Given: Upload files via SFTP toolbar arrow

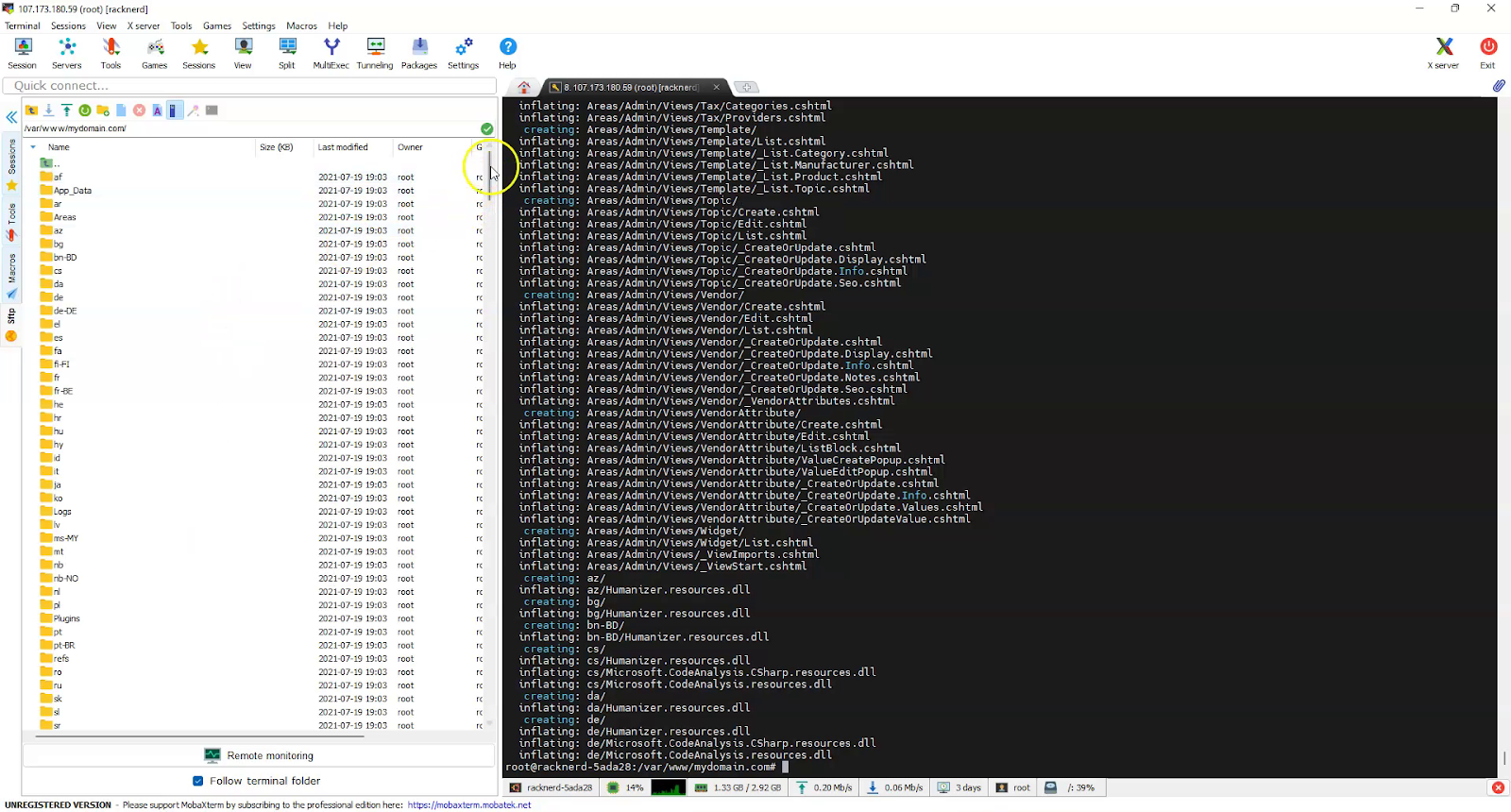Looking at the screenshot, I should click(x=67, y=110).
